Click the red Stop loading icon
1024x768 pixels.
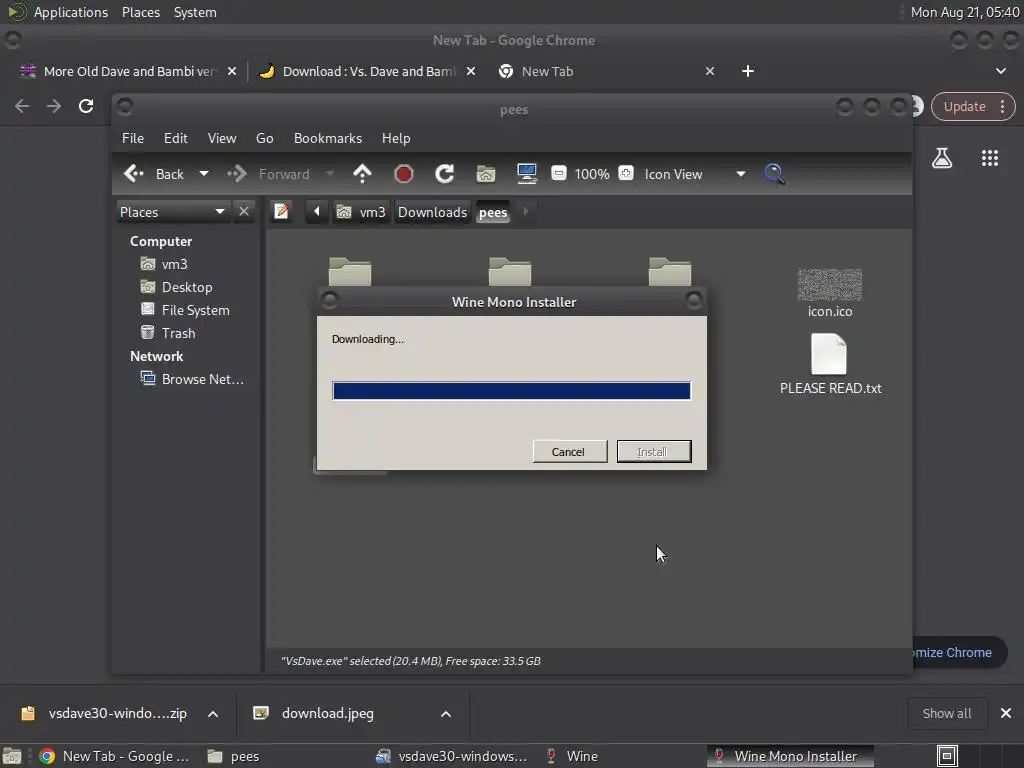404,174
